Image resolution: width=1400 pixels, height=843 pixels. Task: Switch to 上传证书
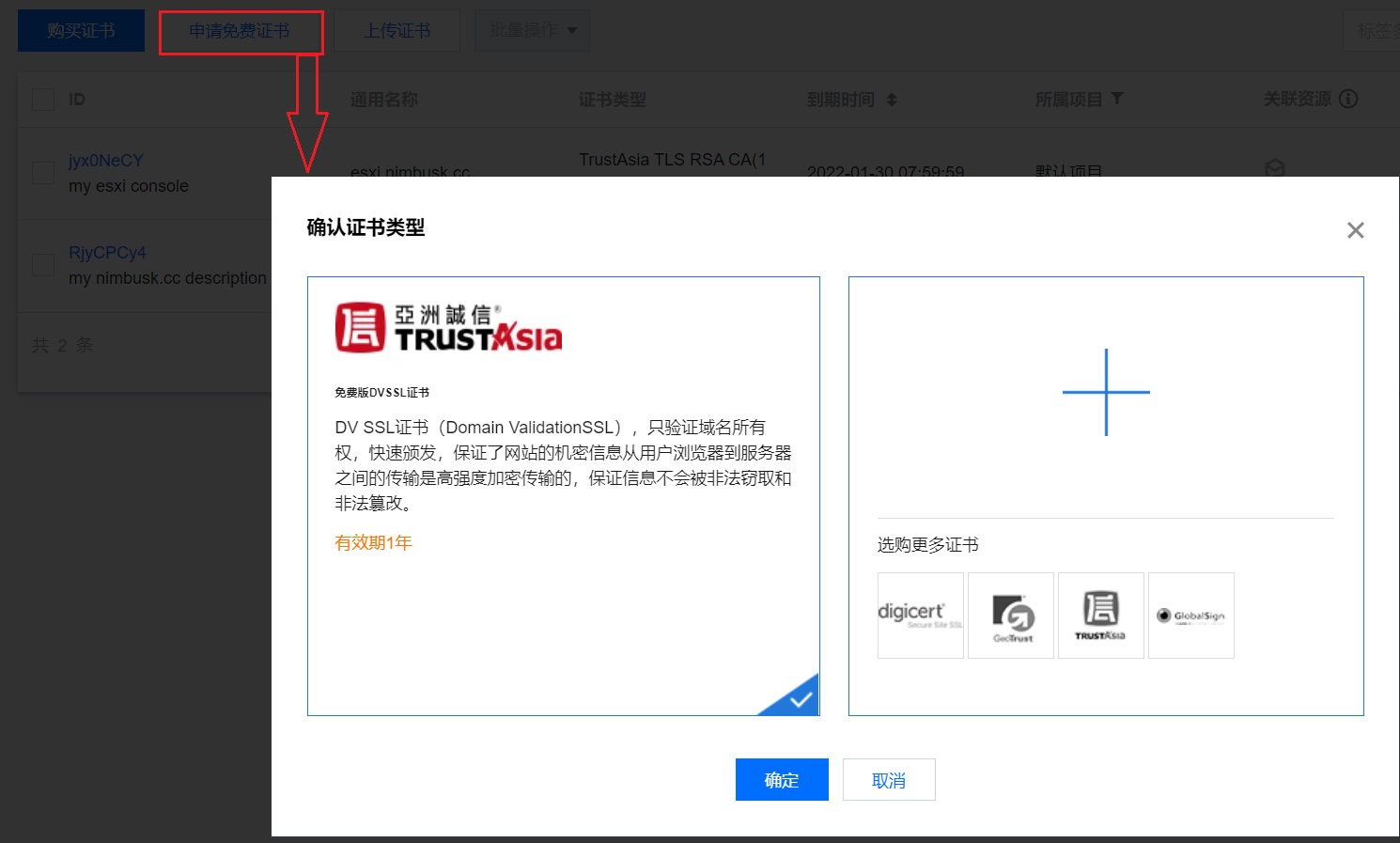(x=397, y=29)
